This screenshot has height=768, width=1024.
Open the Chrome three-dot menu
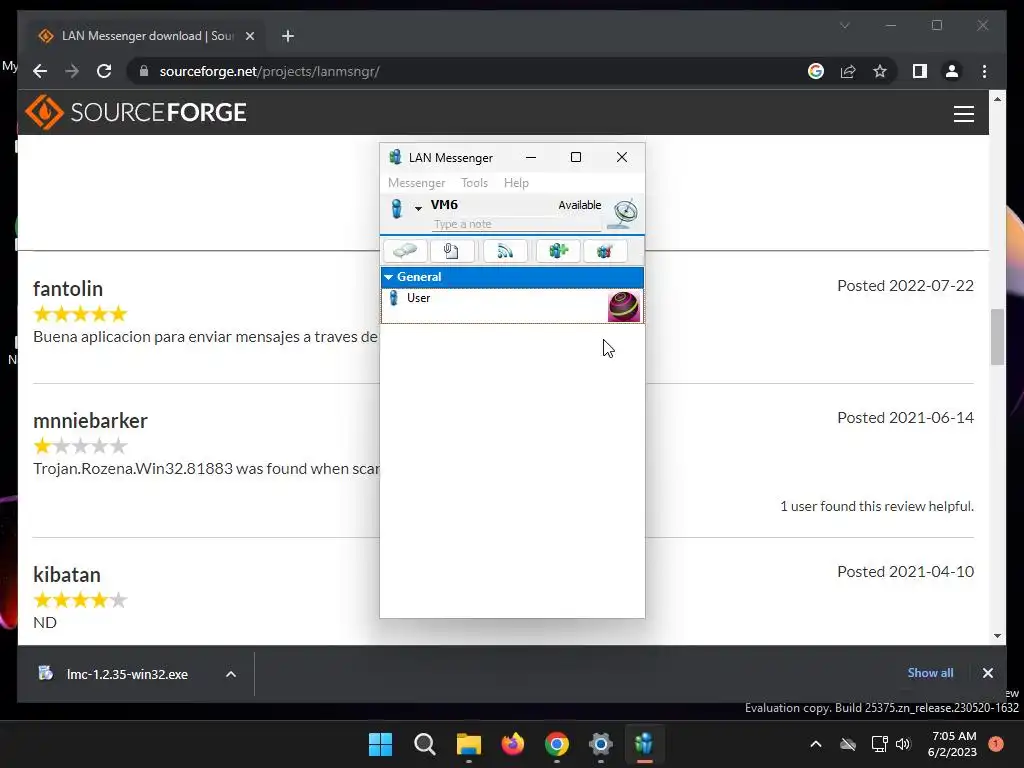coord(984,71)
